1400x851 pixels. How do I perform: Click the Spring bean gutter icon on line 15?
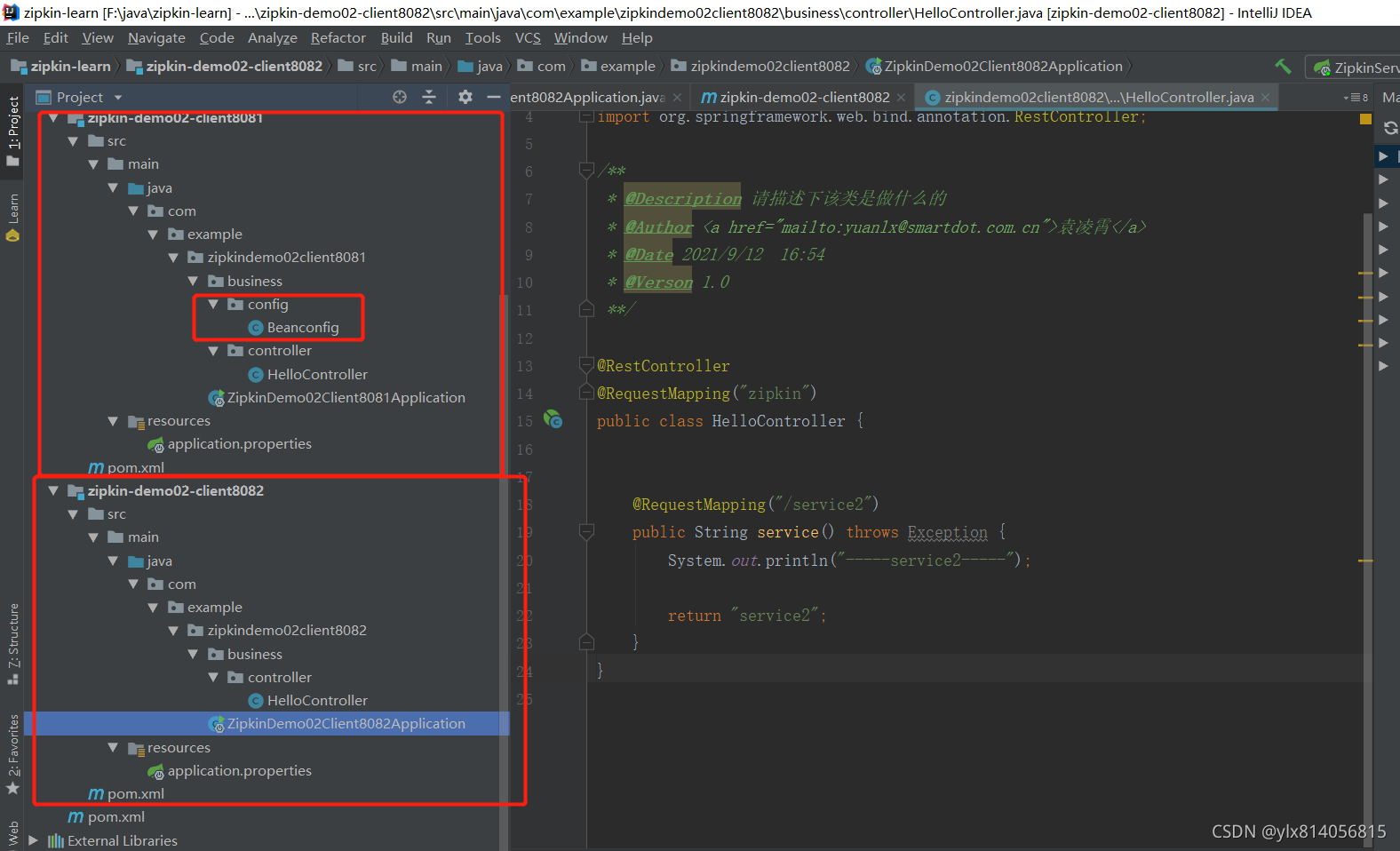point(553,419)
